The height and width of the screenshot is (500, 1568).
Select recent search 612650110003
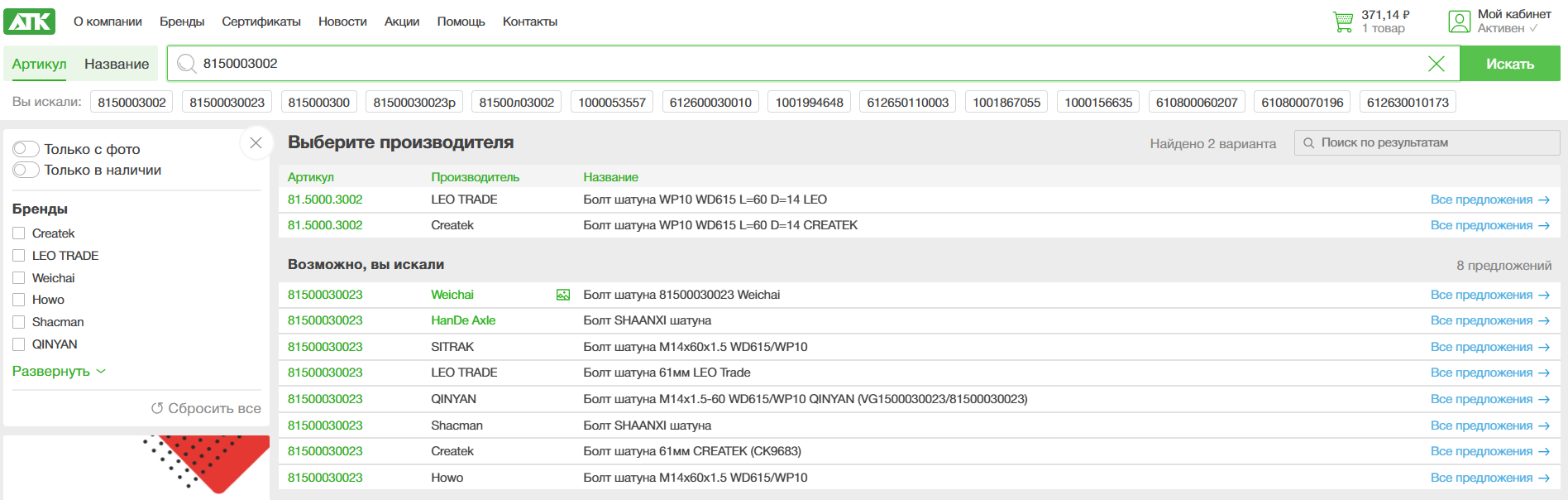pos(908,103)
